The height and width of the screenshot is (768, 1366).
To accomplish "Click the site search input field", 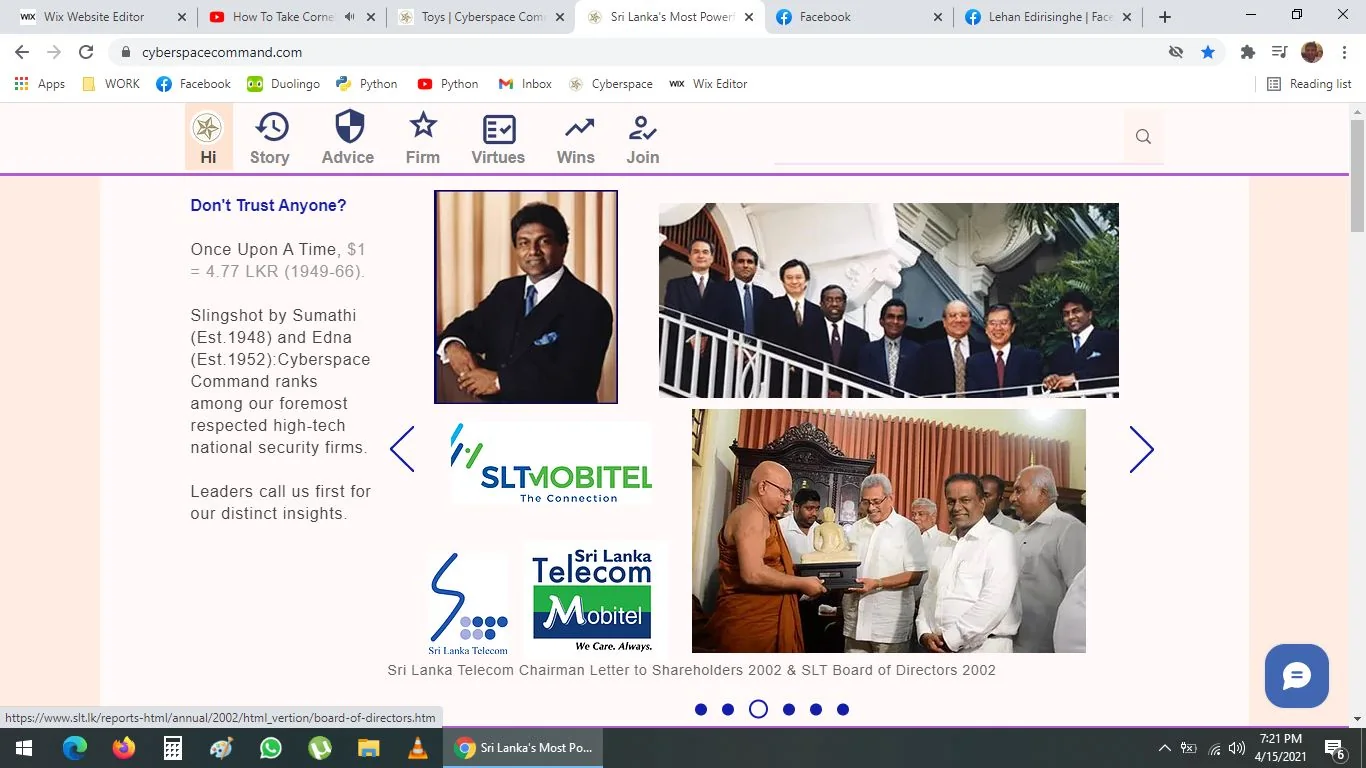I will pos(950,138).
